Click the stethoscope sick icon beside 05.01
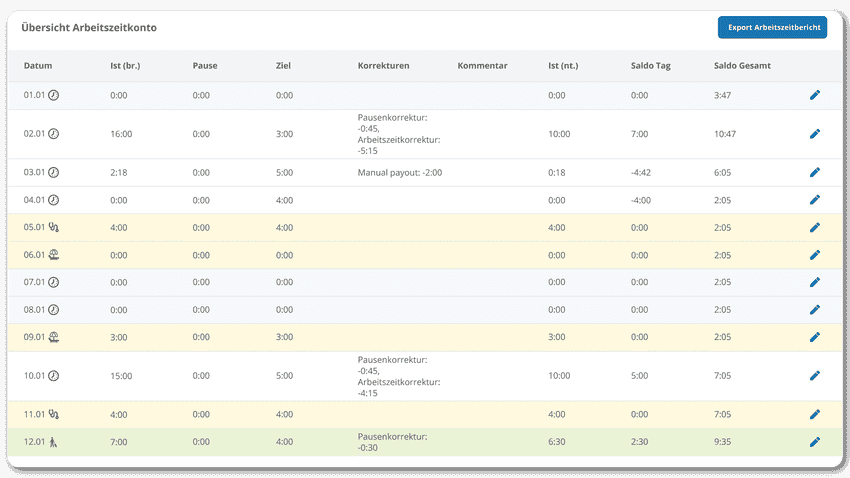 [53, 228]
